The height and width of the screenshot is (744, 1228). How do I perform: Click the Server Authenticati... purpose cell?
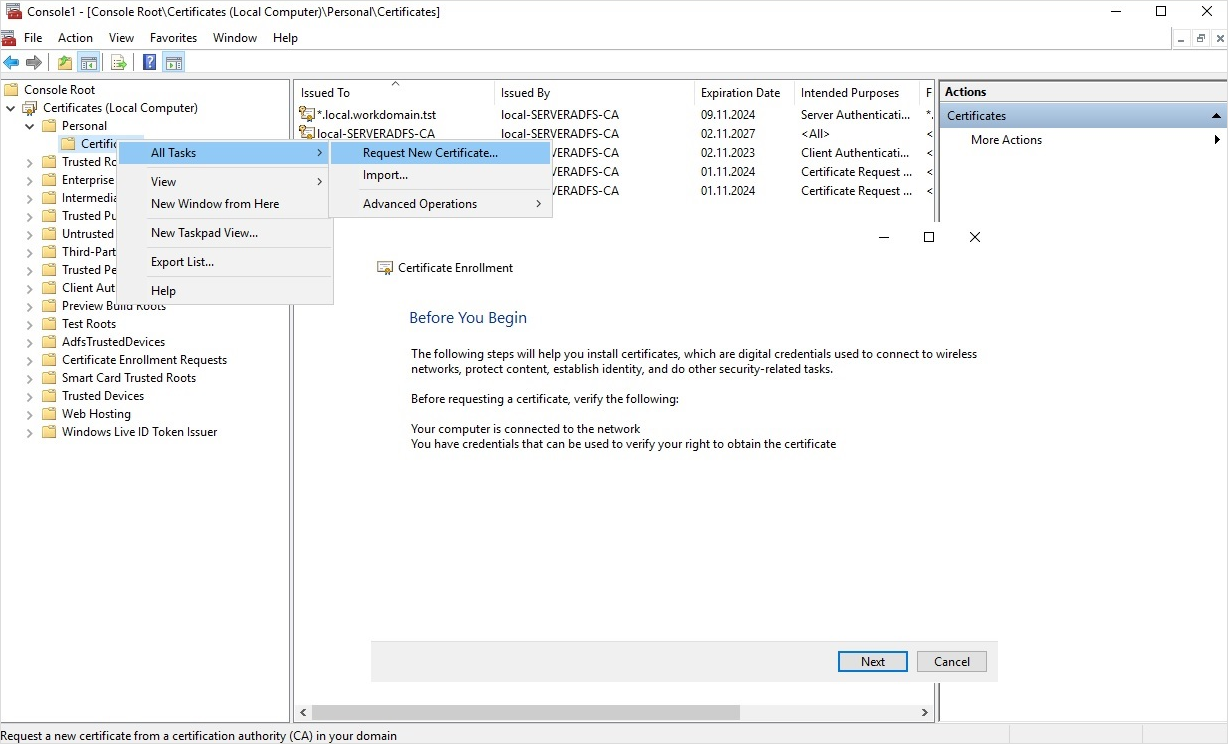tap(856, 115)
